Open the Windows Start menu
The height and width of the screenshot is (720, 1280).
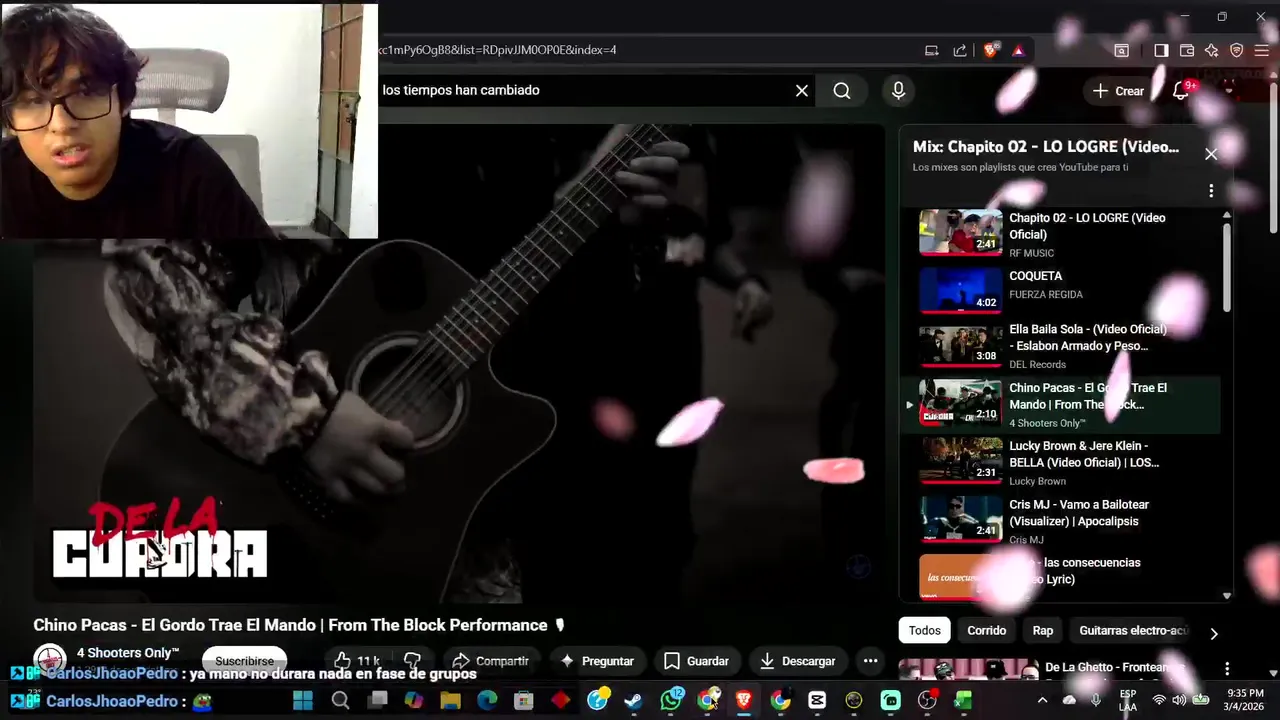302,700
